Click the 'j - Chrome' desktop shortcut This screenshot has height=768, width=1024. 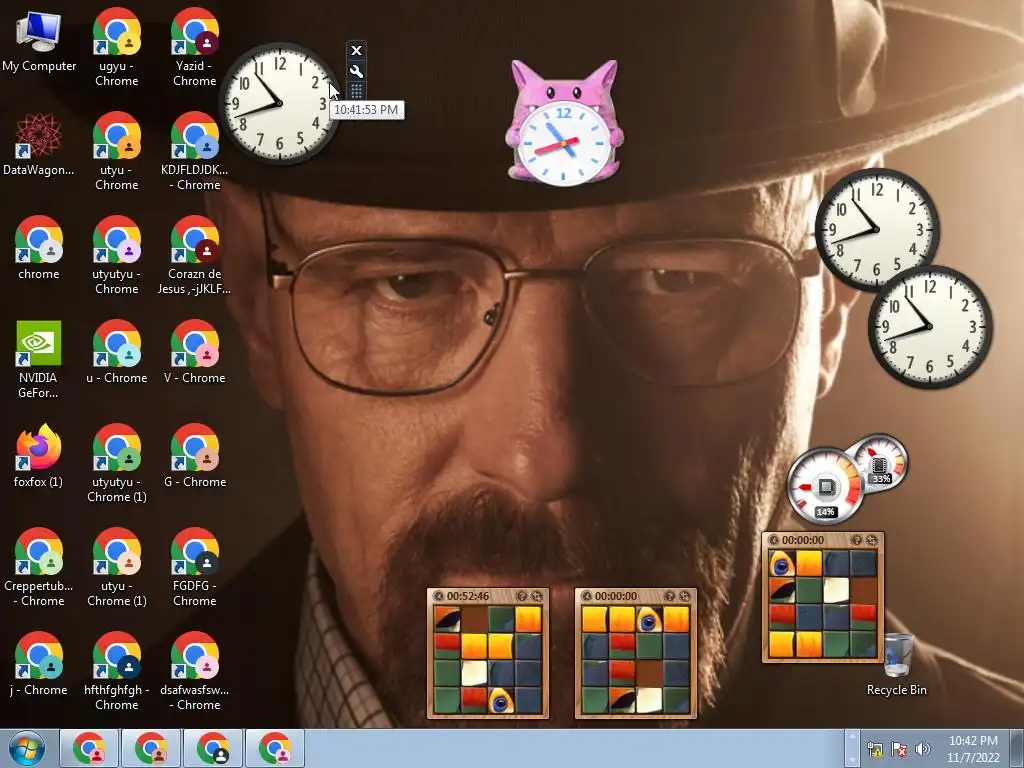pyautogui.click(x=39, y=664)
